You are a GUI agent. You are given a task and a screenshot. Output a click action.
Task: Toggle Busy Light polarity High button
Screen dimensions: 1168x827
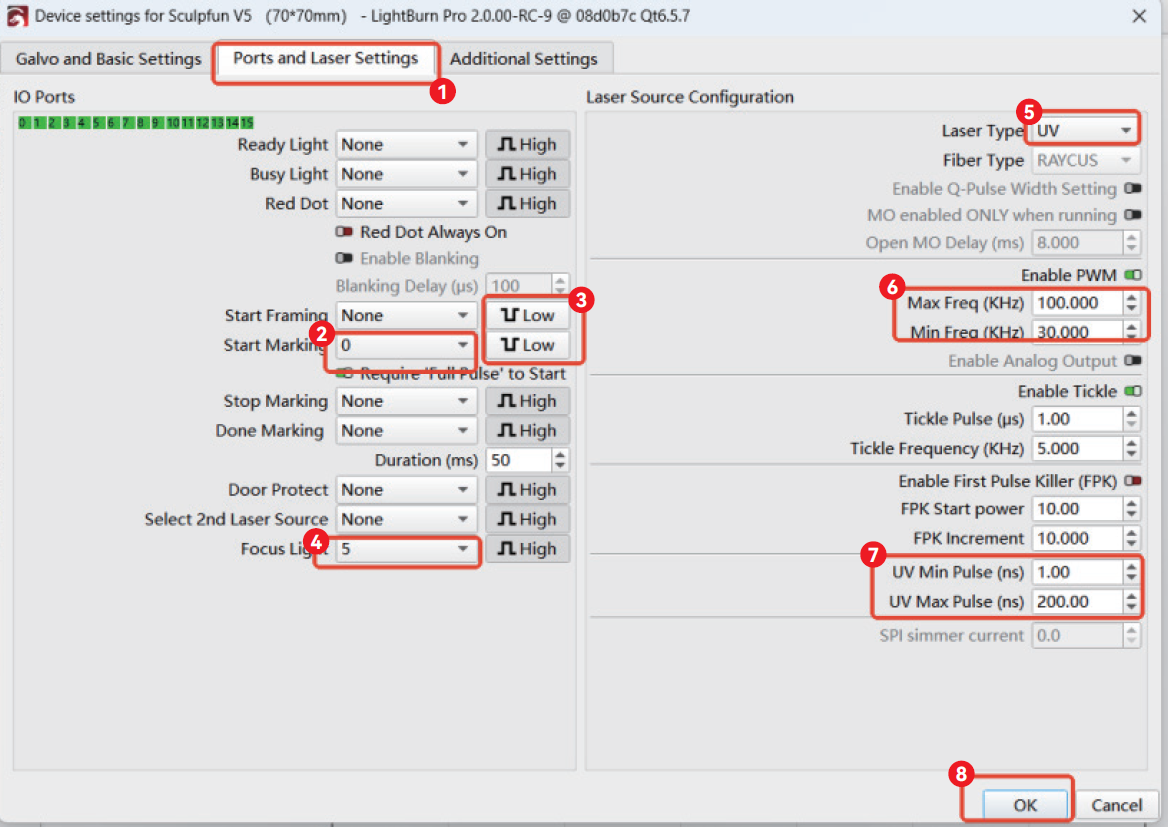[527, 174]
